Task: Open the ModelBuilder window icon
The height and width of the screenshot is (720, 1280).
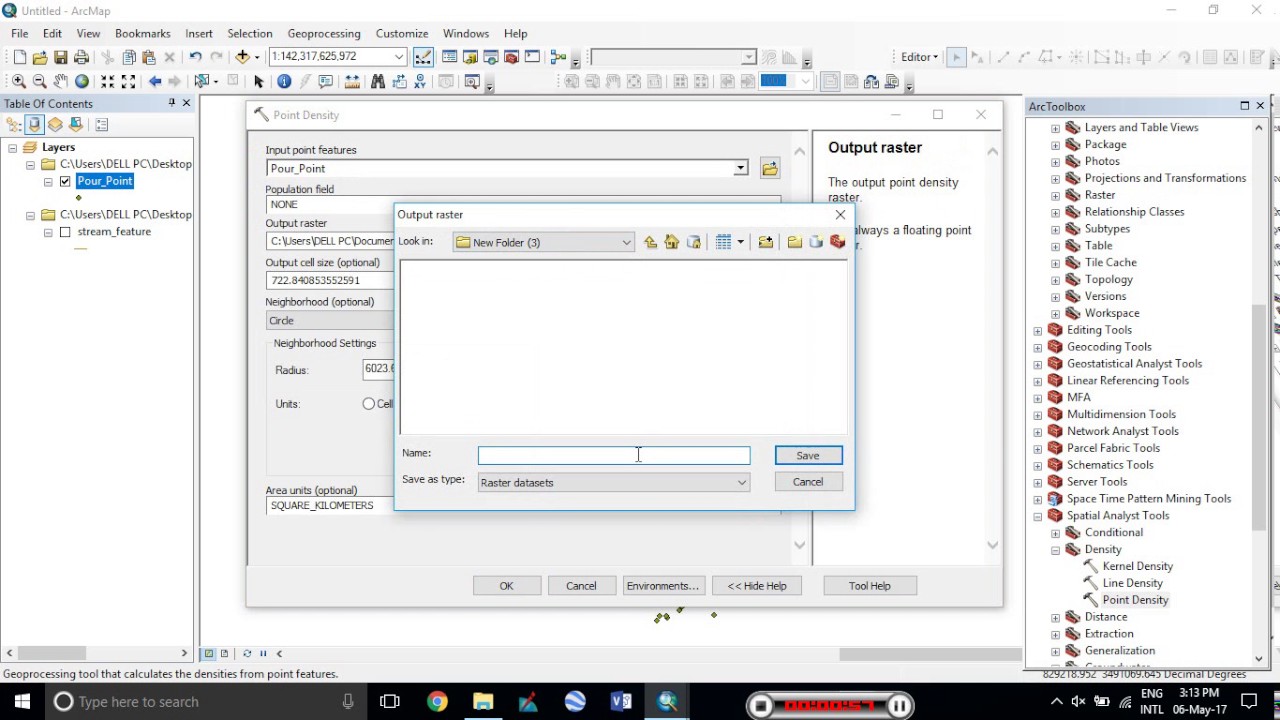Action: coord(559,57)
